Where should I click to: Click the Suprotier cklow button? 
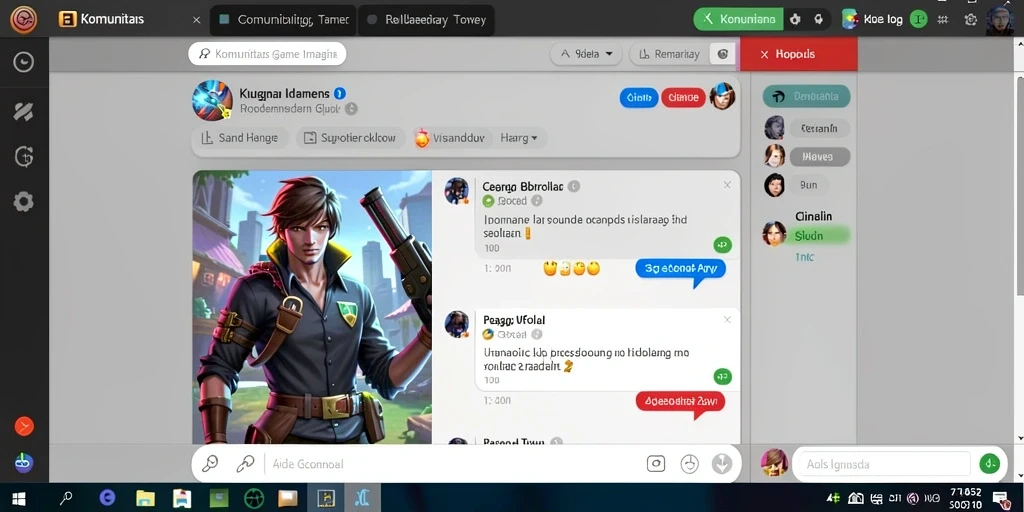(351, 138)
